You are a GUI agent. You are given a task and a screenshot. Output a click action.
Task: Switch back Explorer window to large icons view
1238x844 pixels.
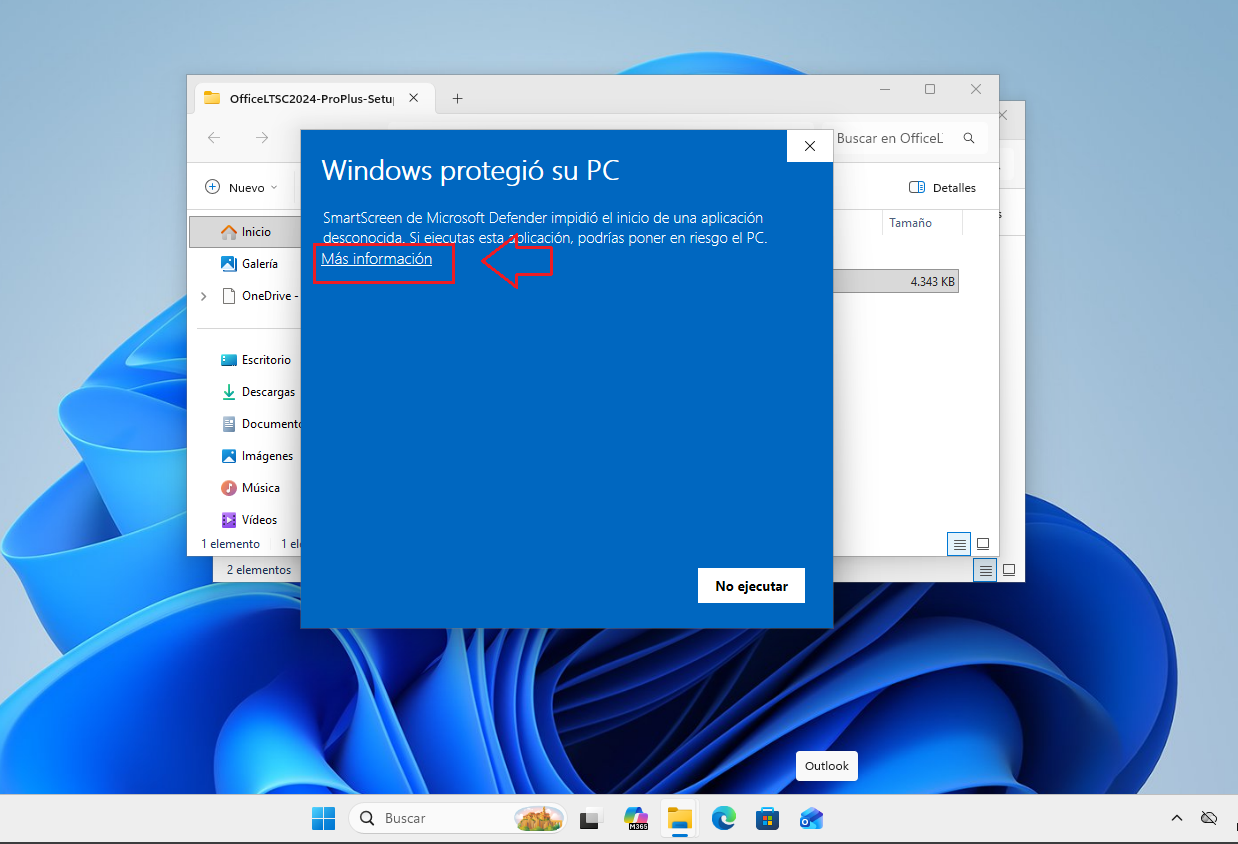[1009, 570]
